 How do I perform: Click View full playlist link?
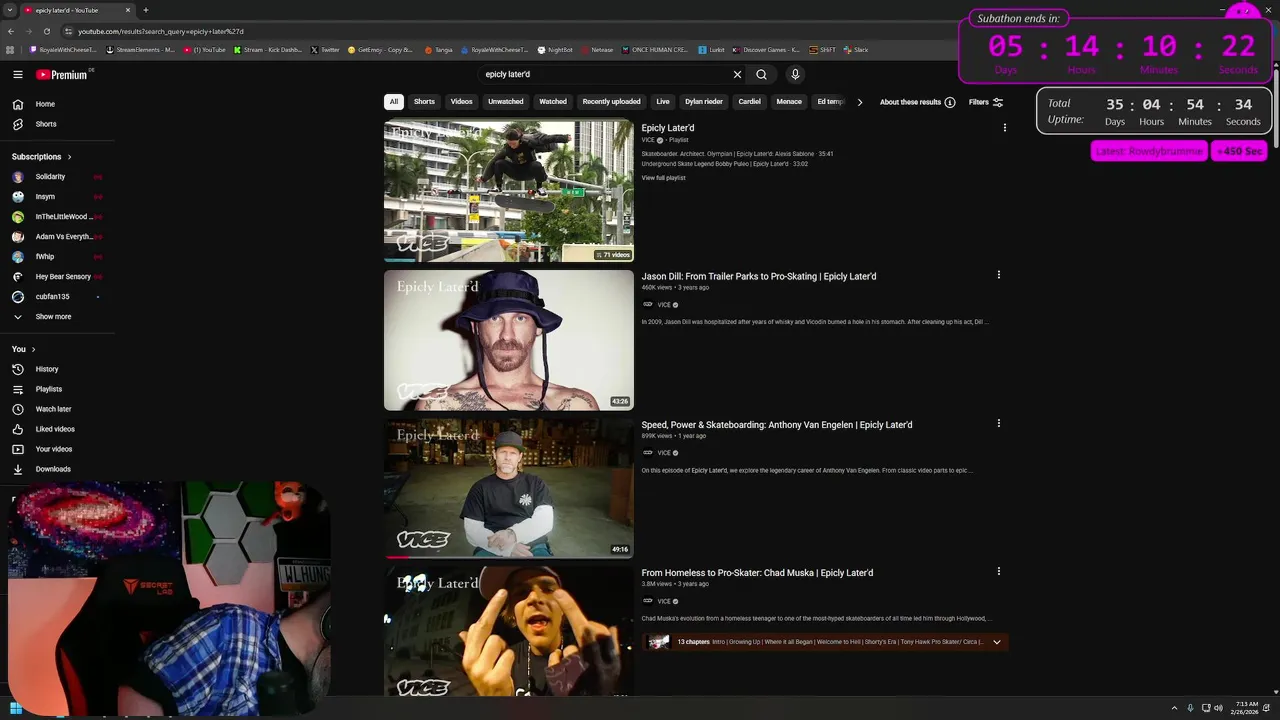coord(663,178)
